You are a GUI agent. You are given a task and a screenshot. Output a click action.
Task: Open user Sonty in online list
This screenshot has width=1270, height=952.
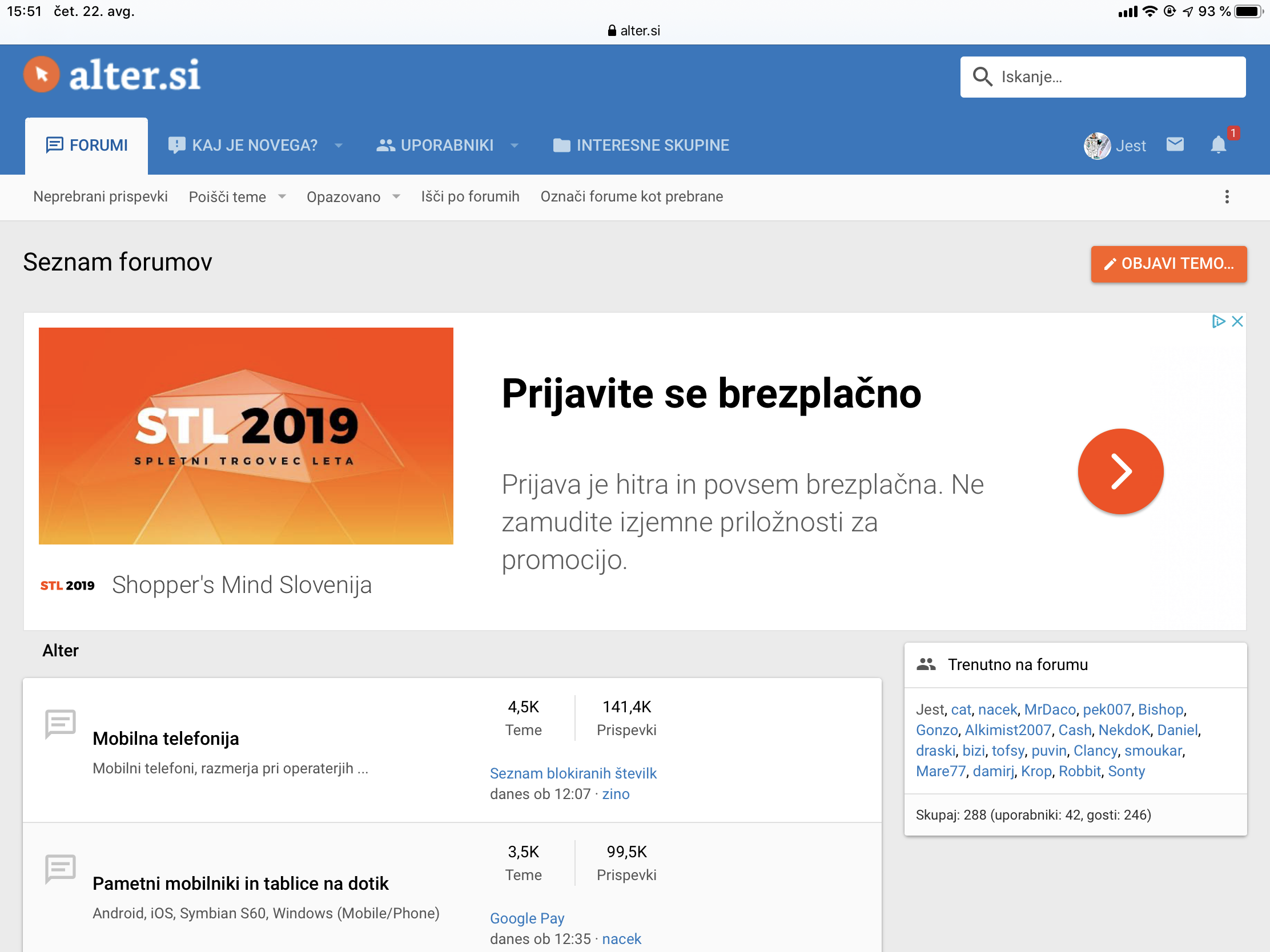tap(1126, 772)
